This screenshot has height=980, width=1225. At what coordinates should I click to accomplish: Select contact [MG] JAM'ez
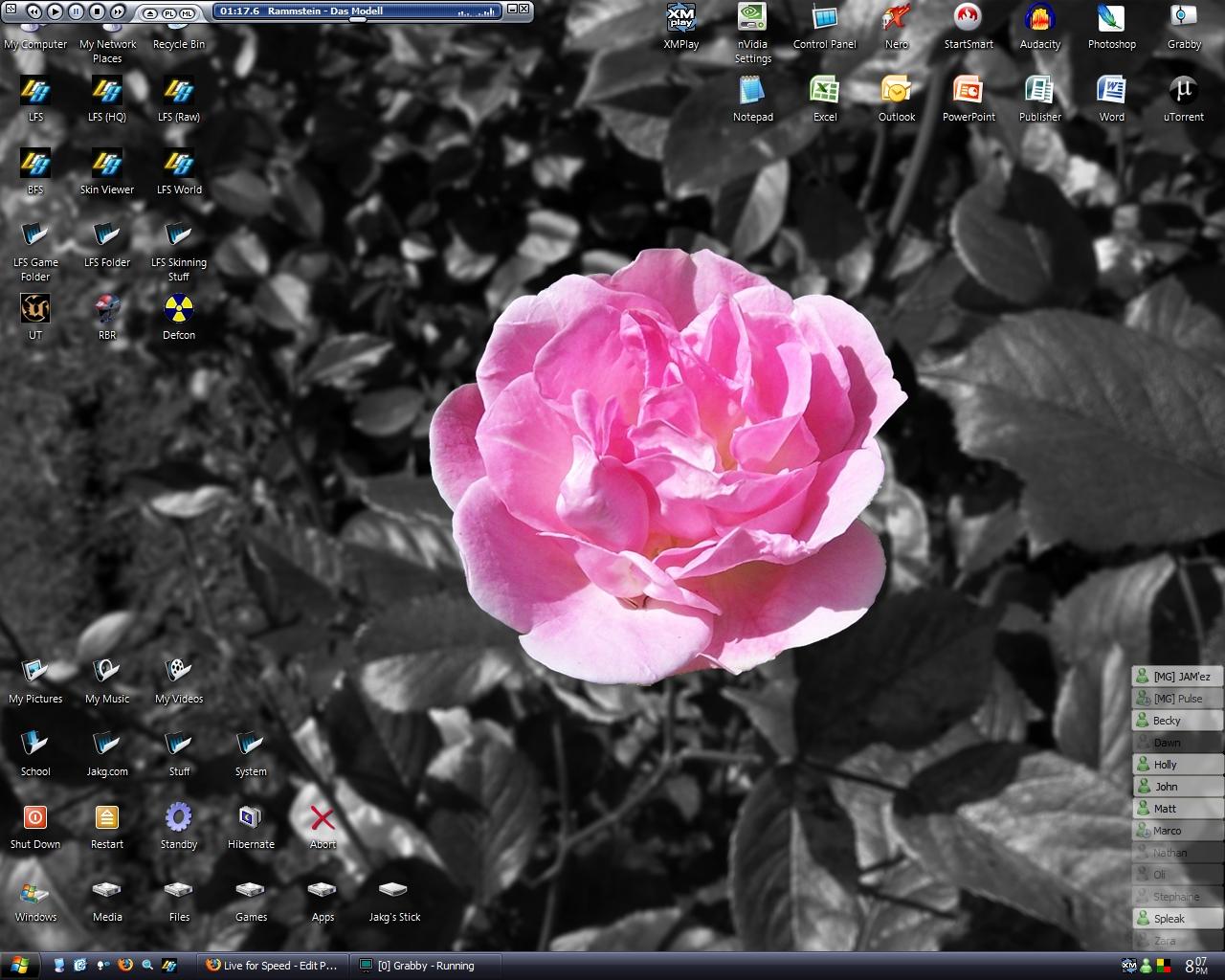(1177, 677)
